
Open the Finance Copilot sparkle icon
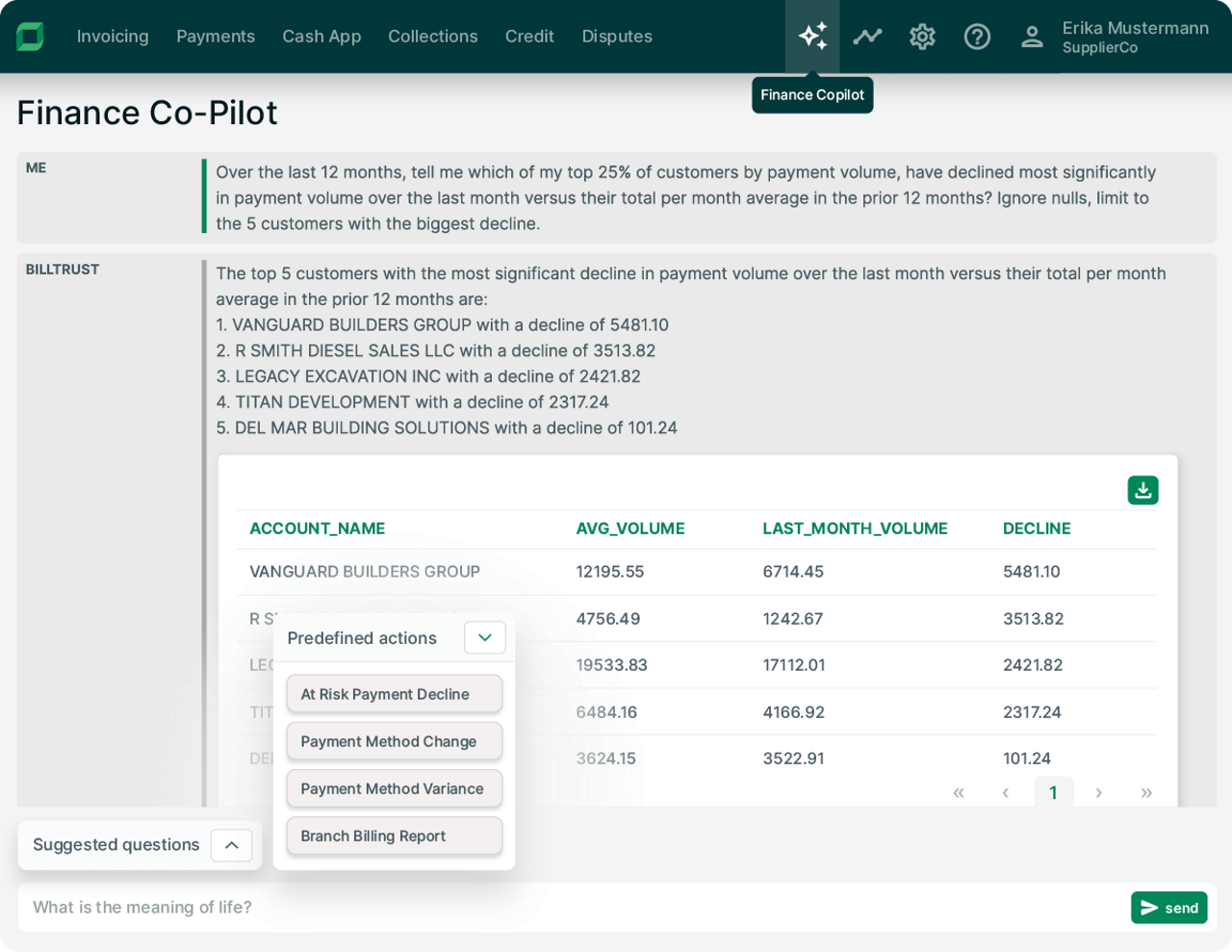pyautogui.click(x=812, y=36)
